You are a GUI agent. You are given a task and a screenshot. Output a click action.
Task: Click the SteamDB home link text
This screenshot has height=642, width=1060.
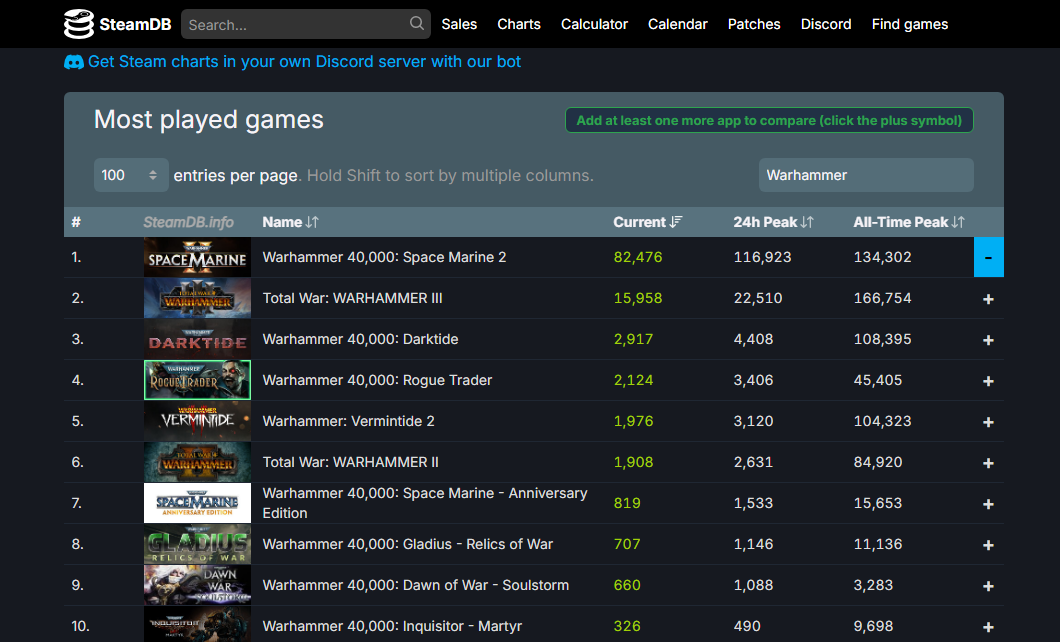click(135, 24)
